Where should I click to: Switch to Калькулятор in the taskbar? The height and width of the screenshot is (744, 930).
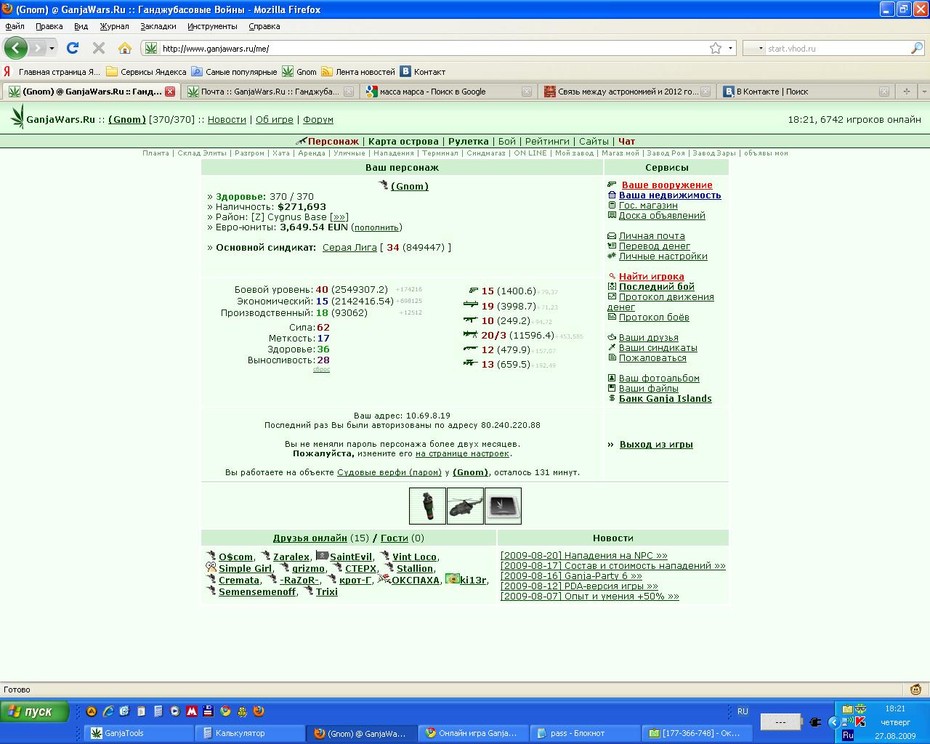(250, 733)
